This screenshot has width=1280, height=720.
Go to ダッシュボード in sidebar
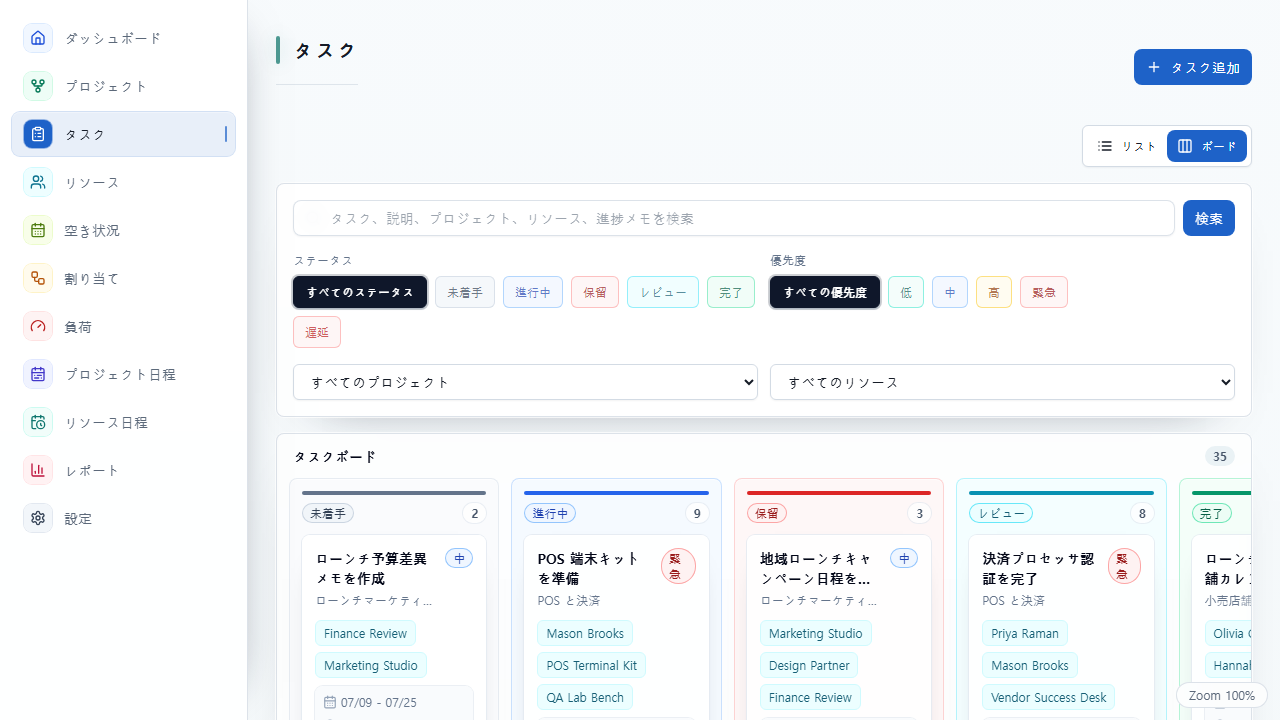[123, 38]
